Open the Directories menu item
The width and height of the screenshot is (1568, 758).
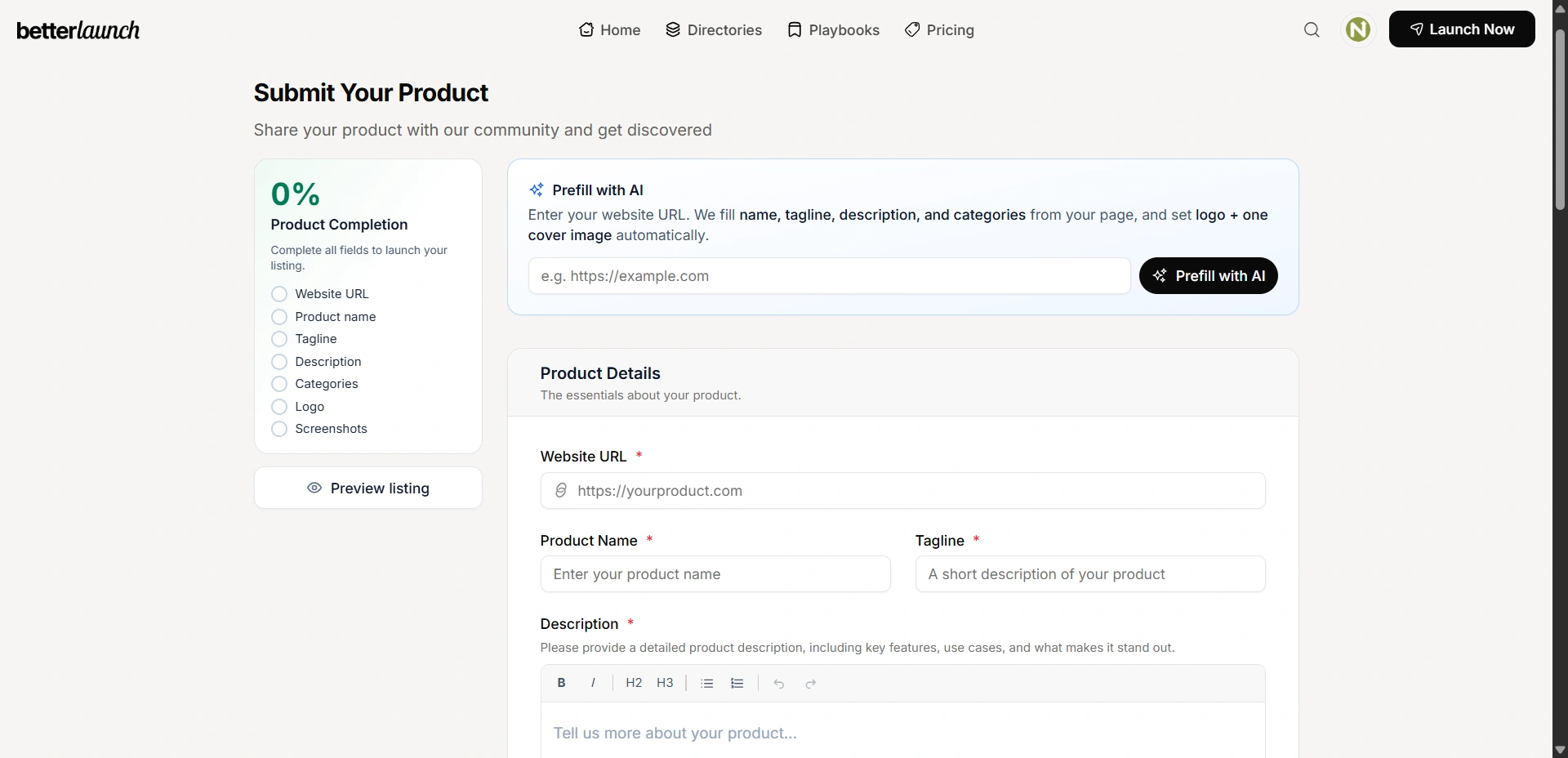tap(714, 30)
